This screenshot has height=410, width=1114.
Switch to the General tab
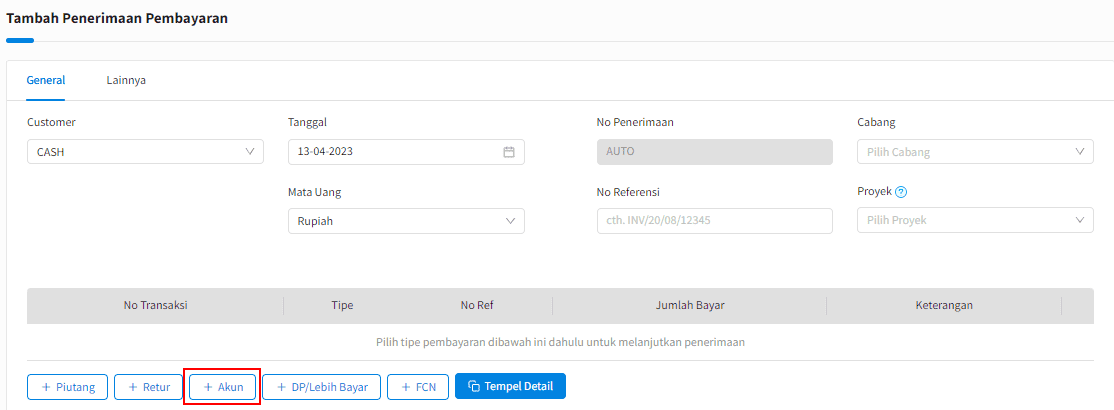click(x=45, y=80)
